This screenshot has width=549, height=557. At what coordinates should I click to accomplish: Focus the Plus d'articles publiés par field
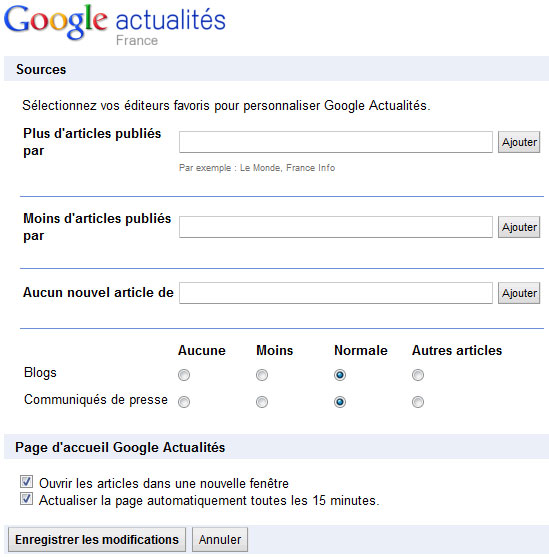tap(336, 142)
